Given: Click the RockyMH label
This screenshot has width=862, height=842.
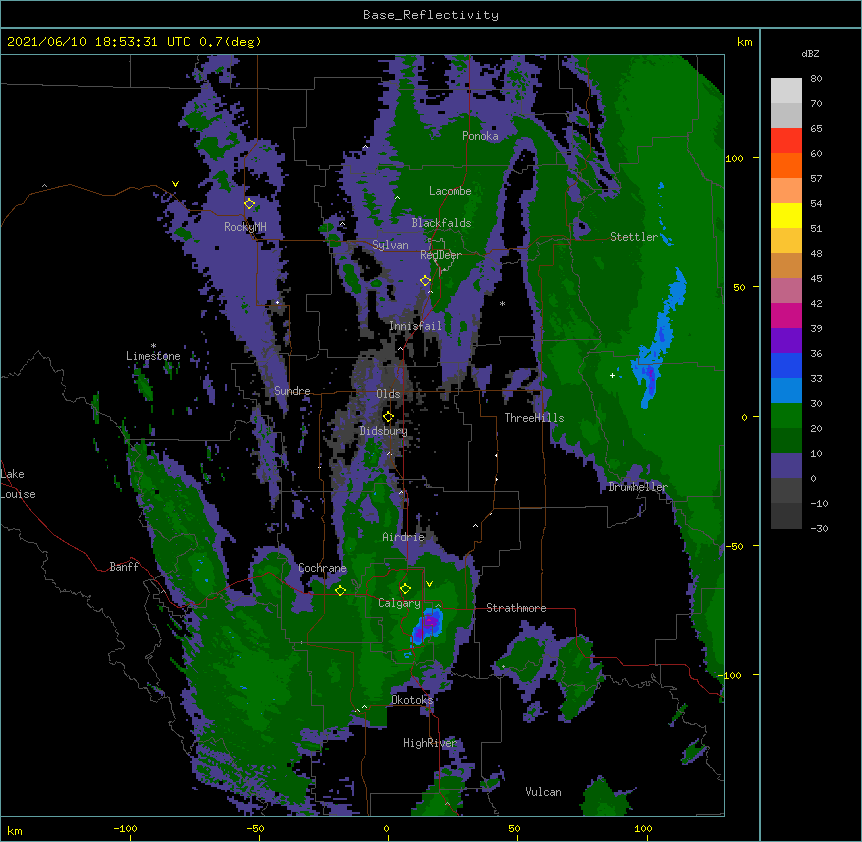Looking at the screenshot, I should coord(245,227).
